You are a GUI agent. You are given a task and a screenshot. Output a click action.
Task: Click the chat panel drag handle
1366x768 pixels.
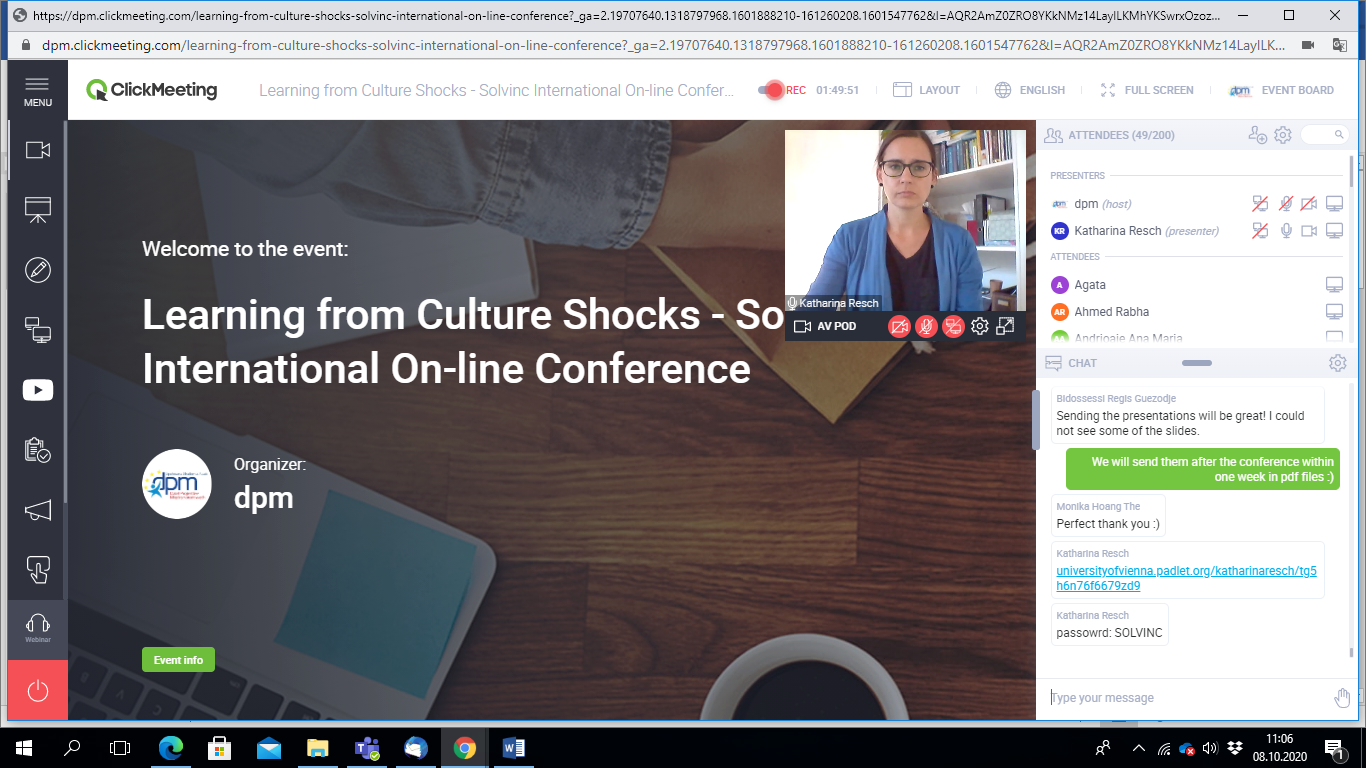1197,363
